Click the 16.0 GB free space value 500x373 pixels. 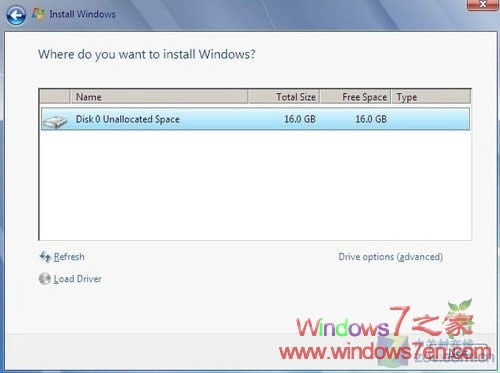tap(371, 119)
